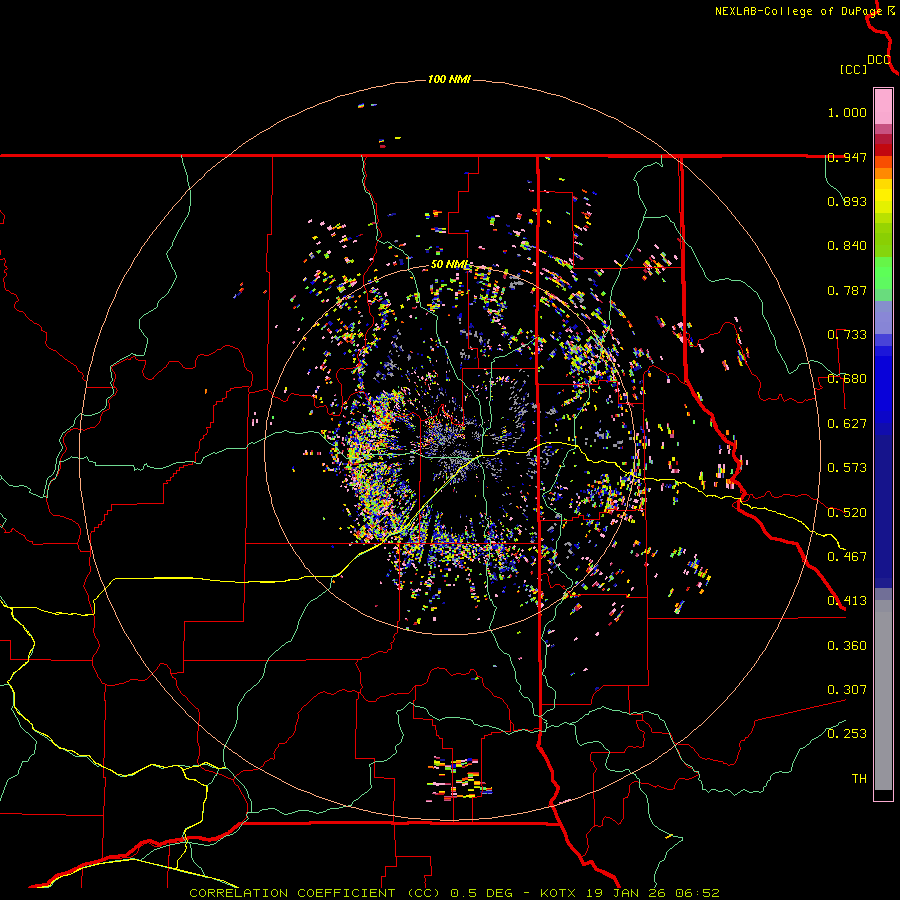Screen dimensions: 900x900
Task: Click the 0.307 scale value
Action: tap(847, 690)
